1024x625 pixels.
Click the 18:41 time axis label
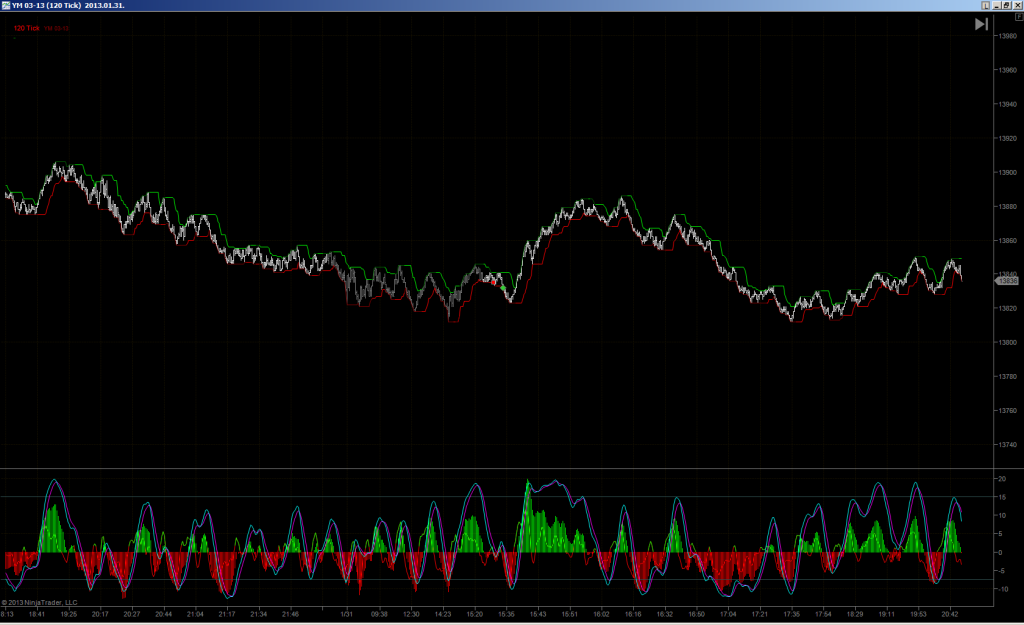pos(37,614)
